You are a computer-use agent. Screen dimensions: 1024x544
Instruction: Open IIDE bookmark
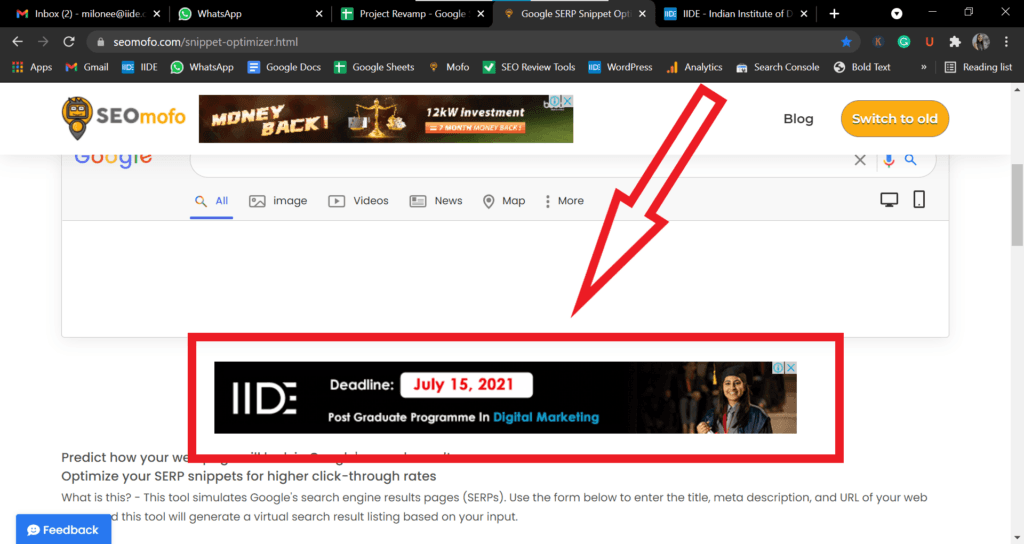pyautogui.click(x=140, y=67)
